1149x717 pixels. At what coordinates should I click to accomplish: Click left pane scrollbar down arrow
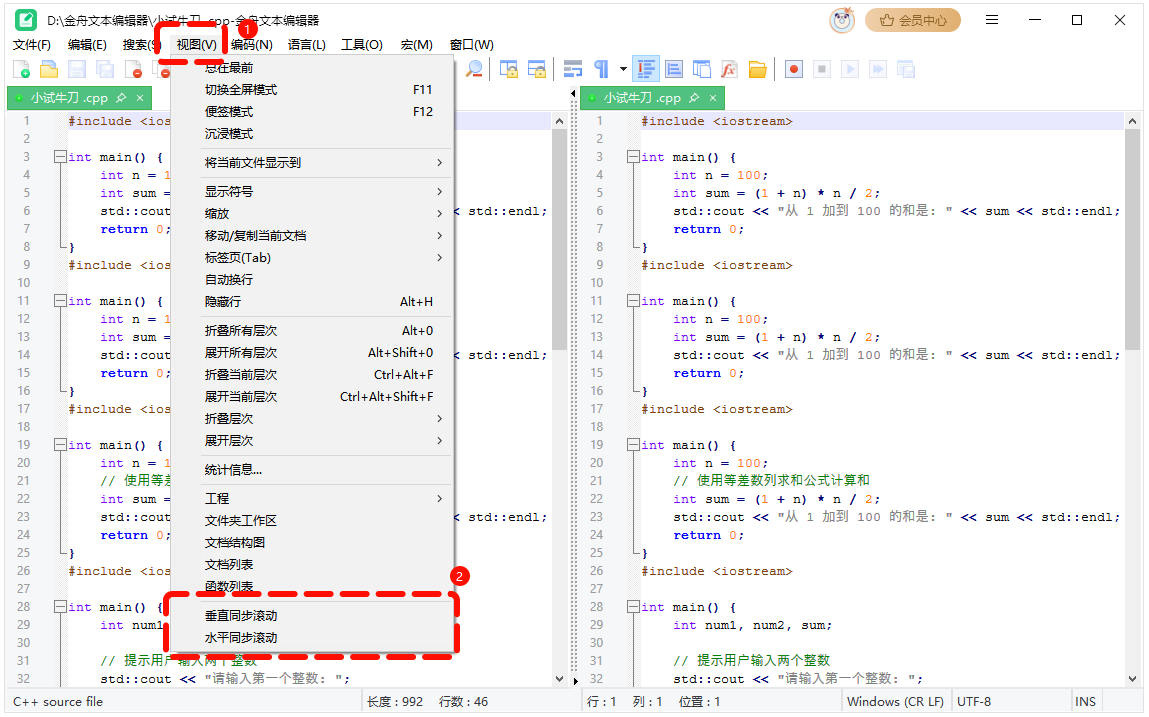[x=560, y=679]
